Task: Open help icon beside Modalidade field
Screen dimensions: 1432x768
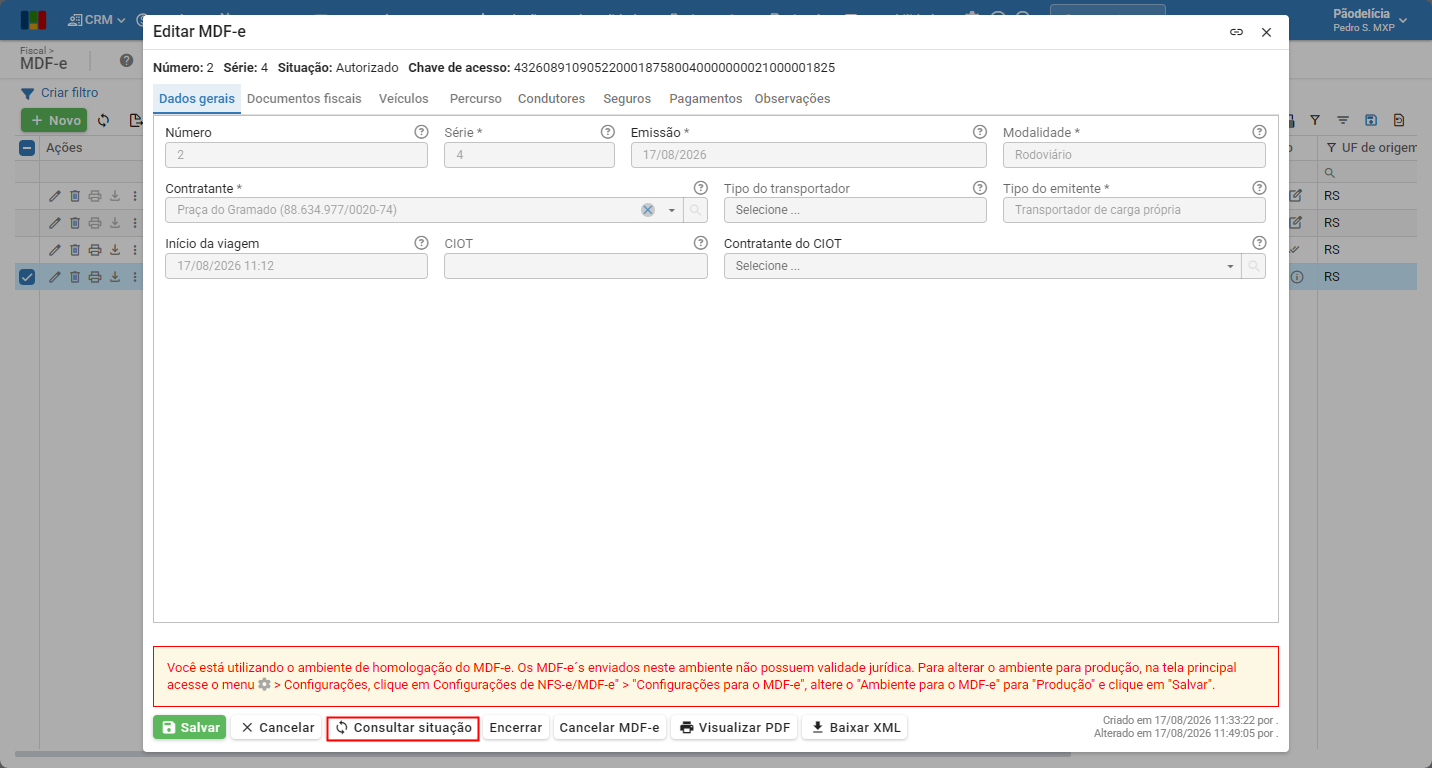Action: [x=1259, y=132]
